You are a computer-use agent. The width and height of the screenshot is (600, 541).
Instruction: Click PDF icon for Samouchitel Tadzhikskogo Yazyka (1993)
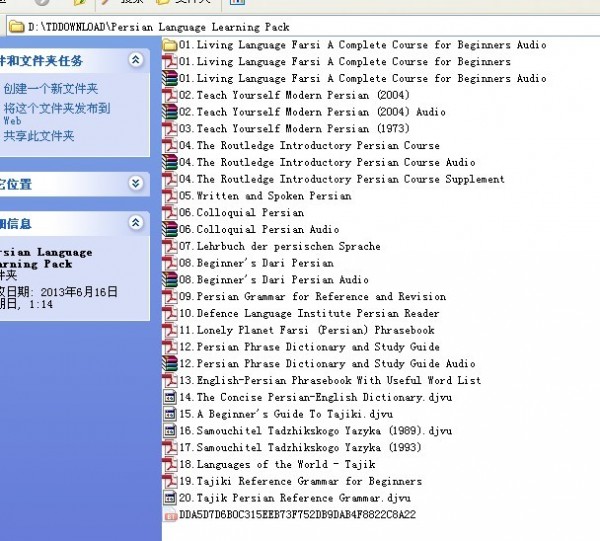pyautogui.click(x=170, y=448)
